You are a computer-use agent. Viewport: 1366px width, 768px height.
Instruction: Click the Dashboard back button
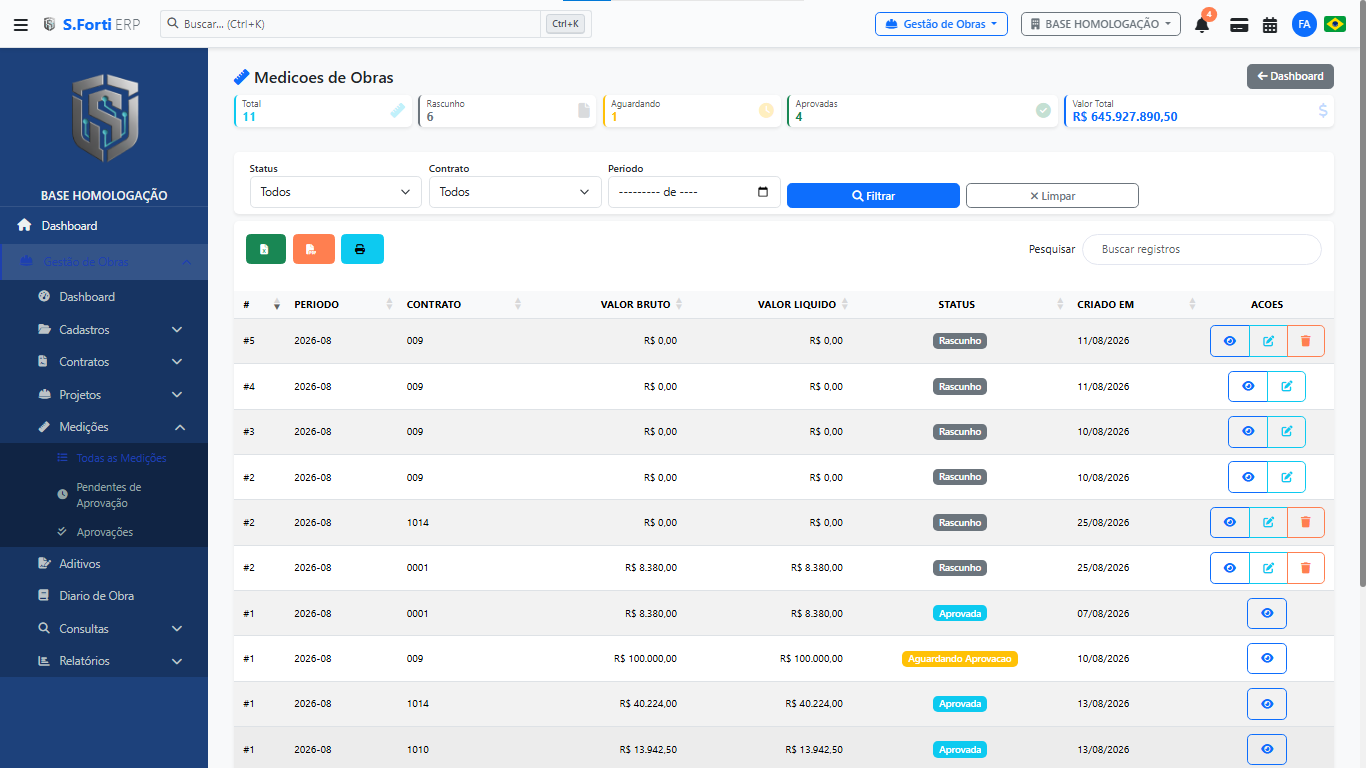tap(1290, 76)
